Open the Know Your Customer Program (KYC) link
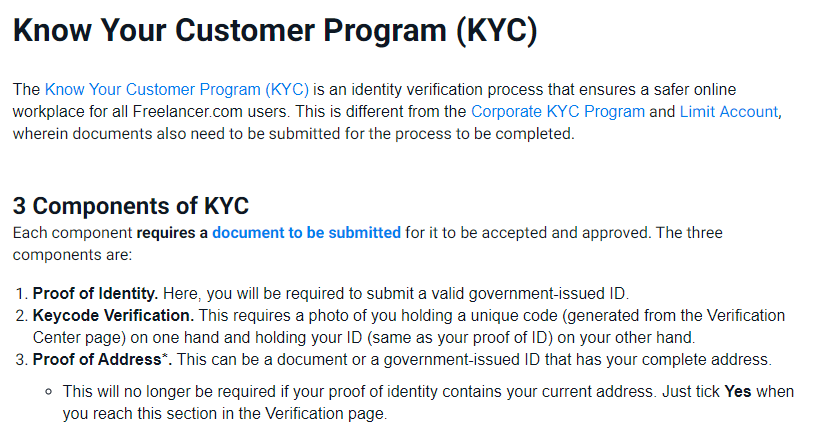827x436 pixels. [x=177, y=90]
